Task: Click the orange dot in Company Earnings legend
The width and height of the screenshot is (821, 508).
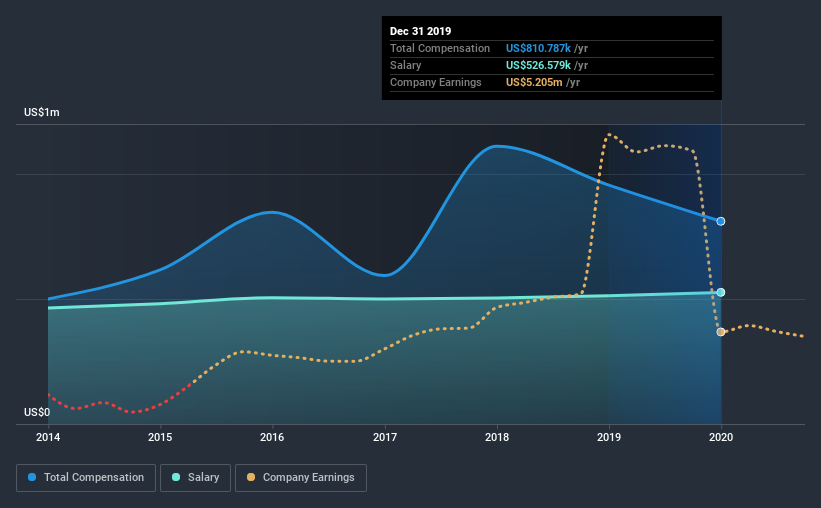Action: tap(251, 477)
